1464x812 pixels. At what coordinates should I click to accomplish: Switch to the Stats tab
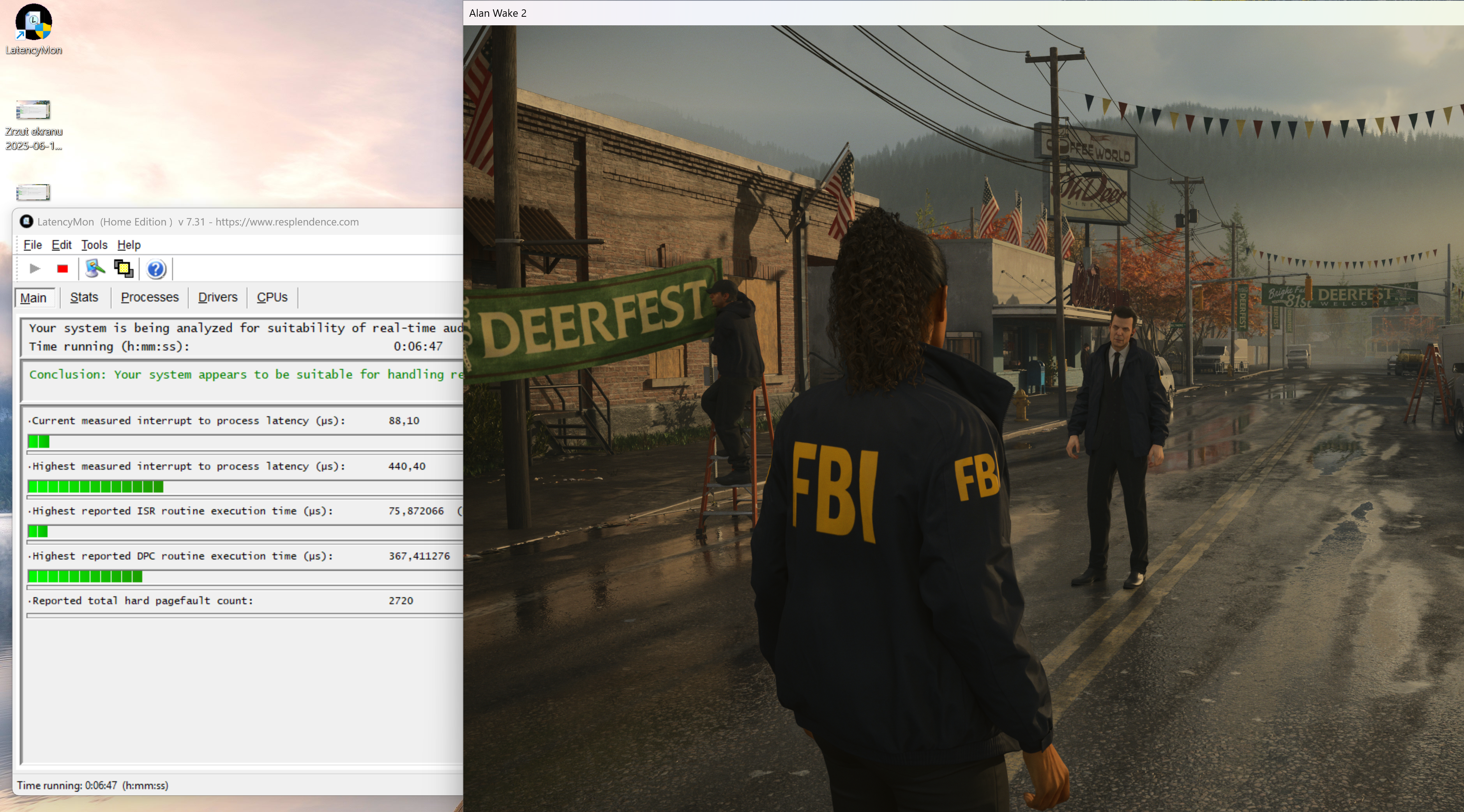coord(84,298)
